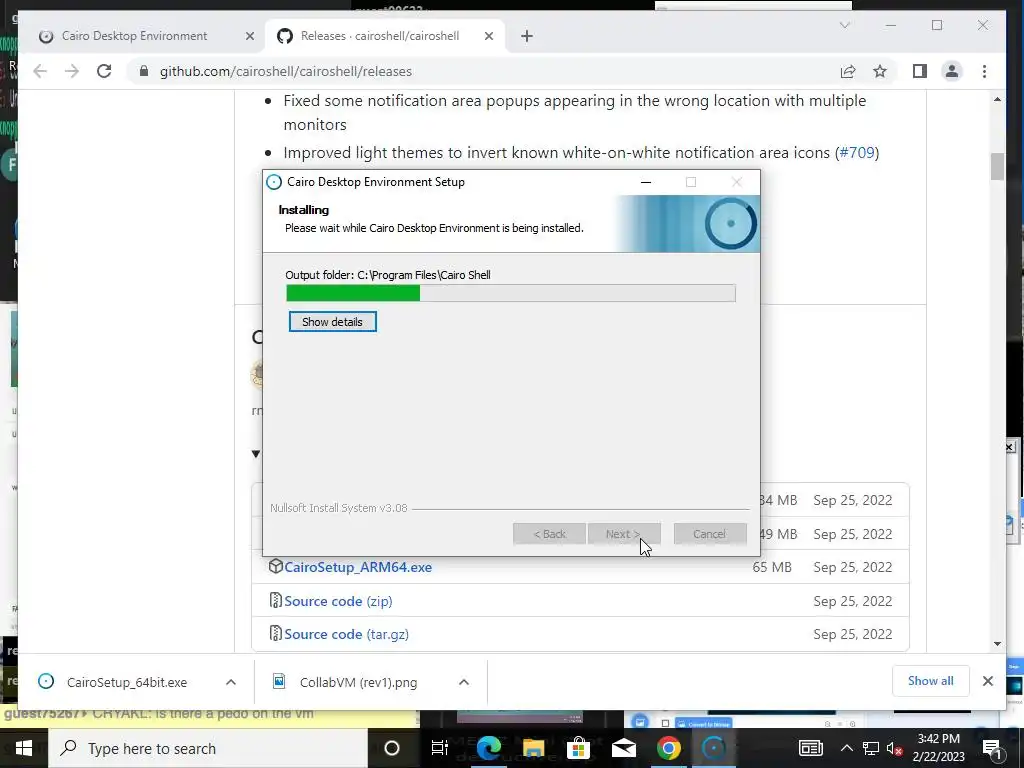Click the scrollbar up arrow
Image resolution: width=1024 pixels, height=768 pixels.
point(997,99)
